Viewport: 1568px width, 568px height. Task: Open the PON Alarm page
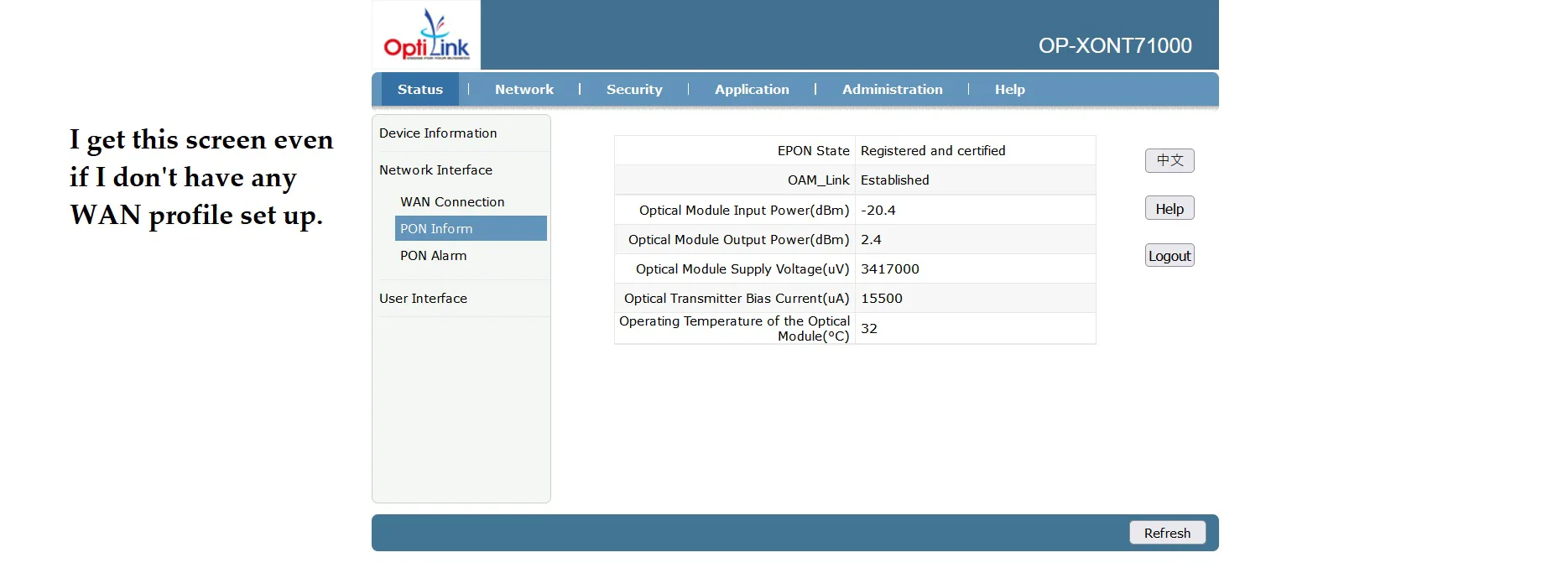[433, 256]
